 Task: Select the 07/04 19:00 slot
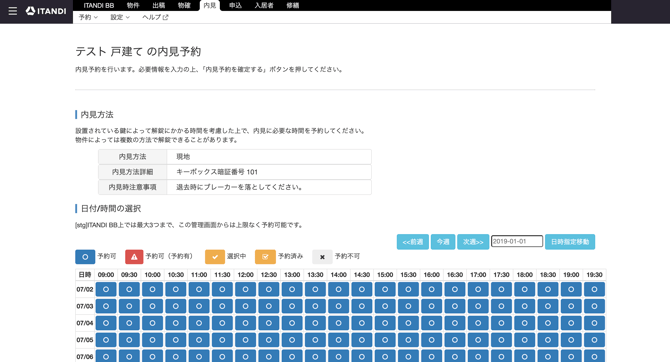click(571, 323)
